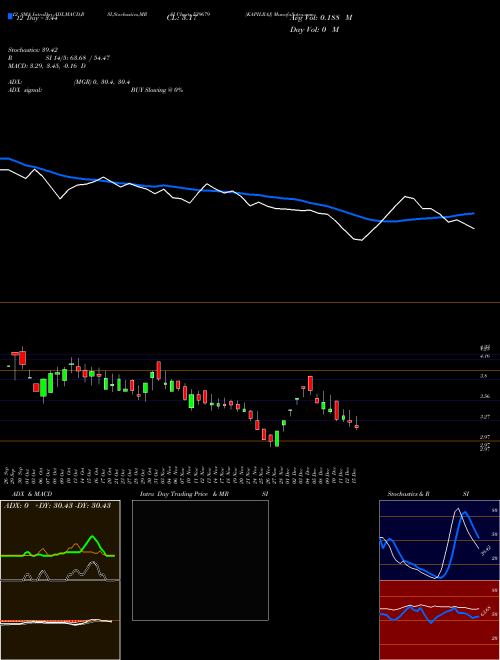Click the blue 12-day SMA legend square

click(x=10, y=17)
